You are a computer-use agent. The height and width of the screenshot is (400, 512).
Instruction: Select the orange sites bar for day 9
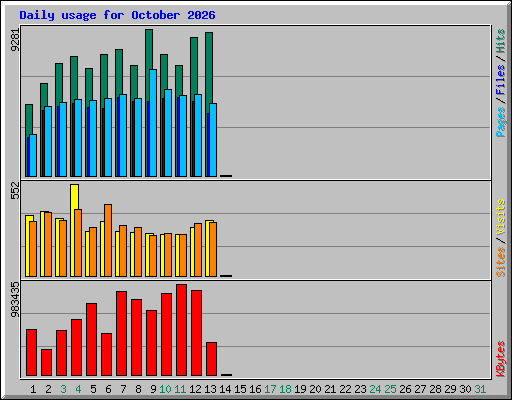pos(153,256)
